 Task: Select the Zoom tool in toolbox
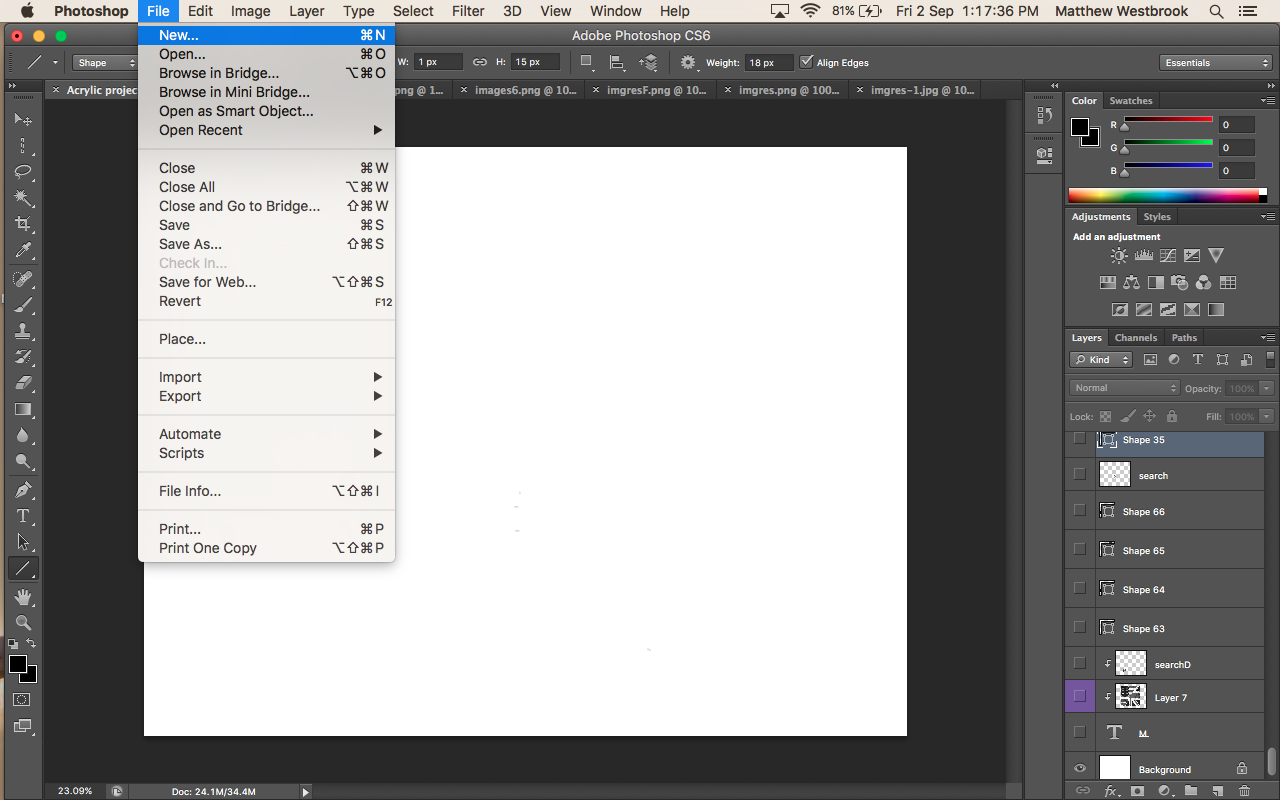(23, 623)
